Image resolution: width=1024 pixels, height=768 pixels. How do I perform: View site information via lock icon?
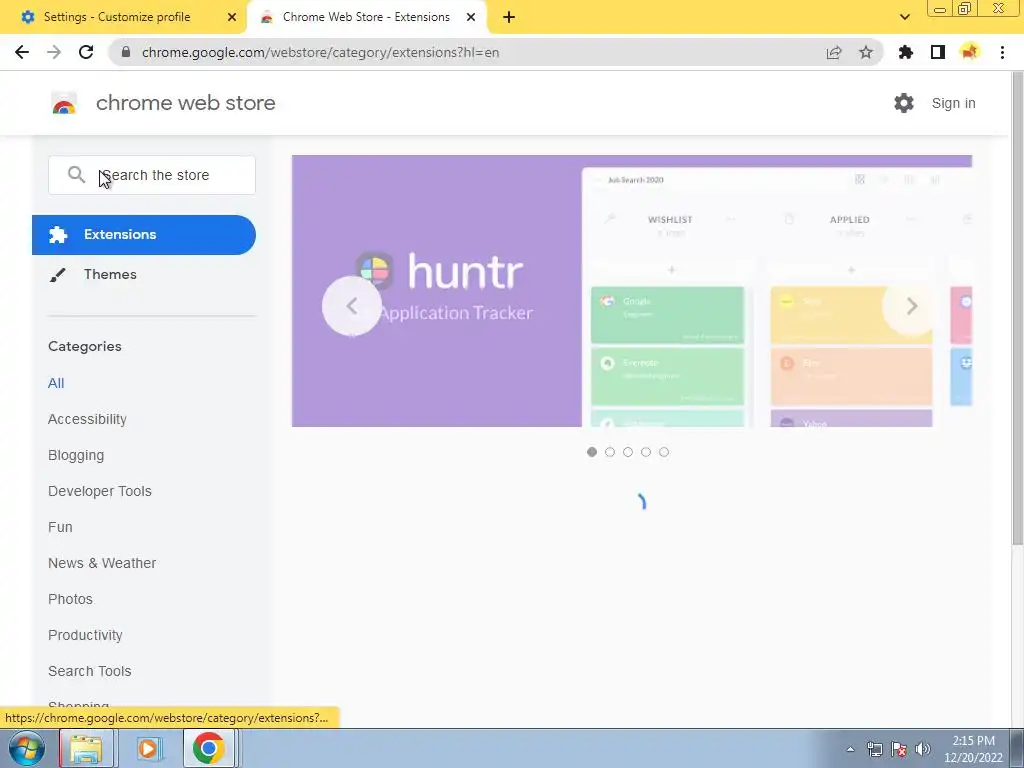[127, 52]
